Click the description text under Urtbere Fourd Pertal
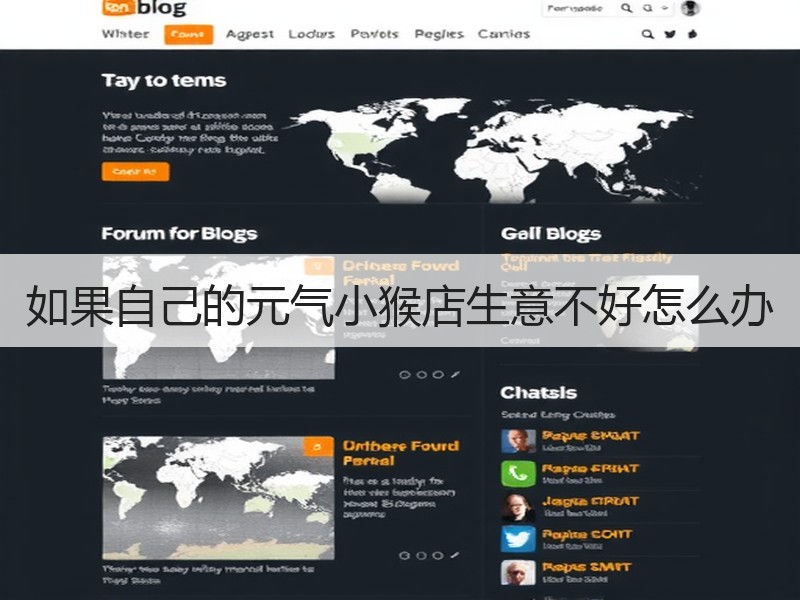This screenshot has height=600, width=800. [399, 497]
